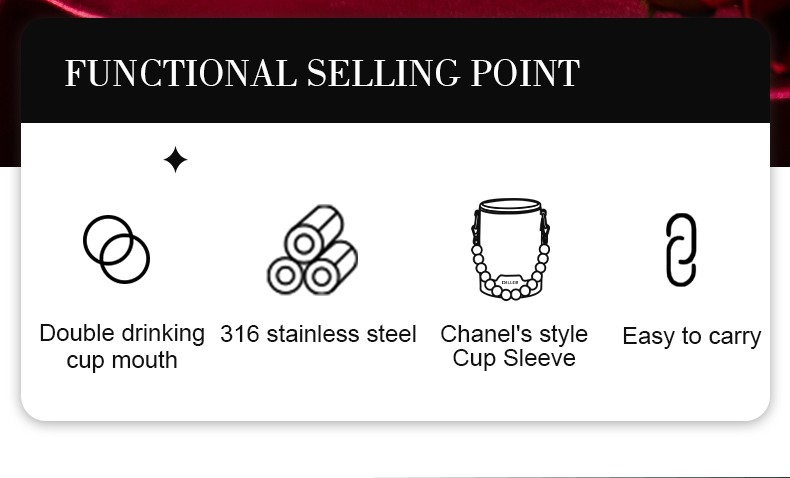Viewport: 790px width, 478px height.
Task: Click the left clasp on cup strap
Action: 476,227
